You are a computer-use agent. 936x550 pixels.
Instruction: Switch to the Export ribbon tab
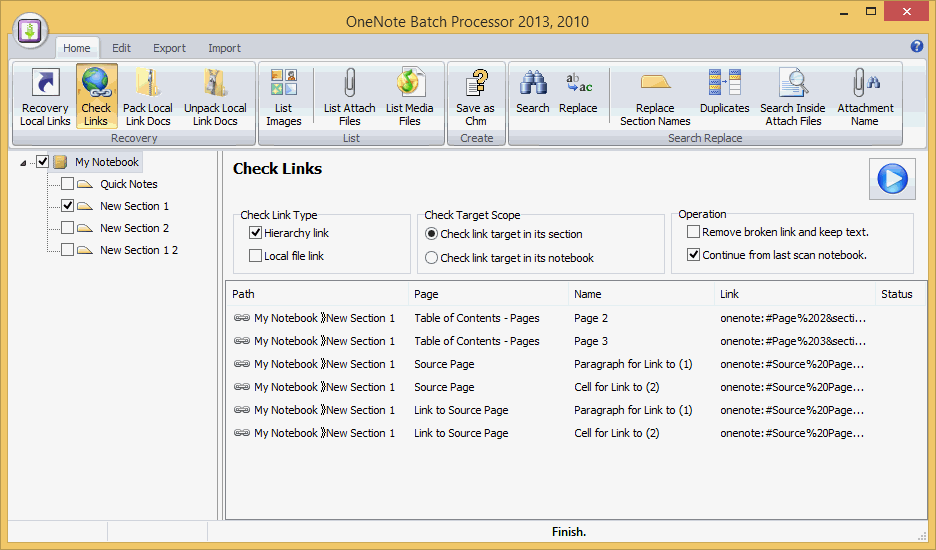(170, 48)
